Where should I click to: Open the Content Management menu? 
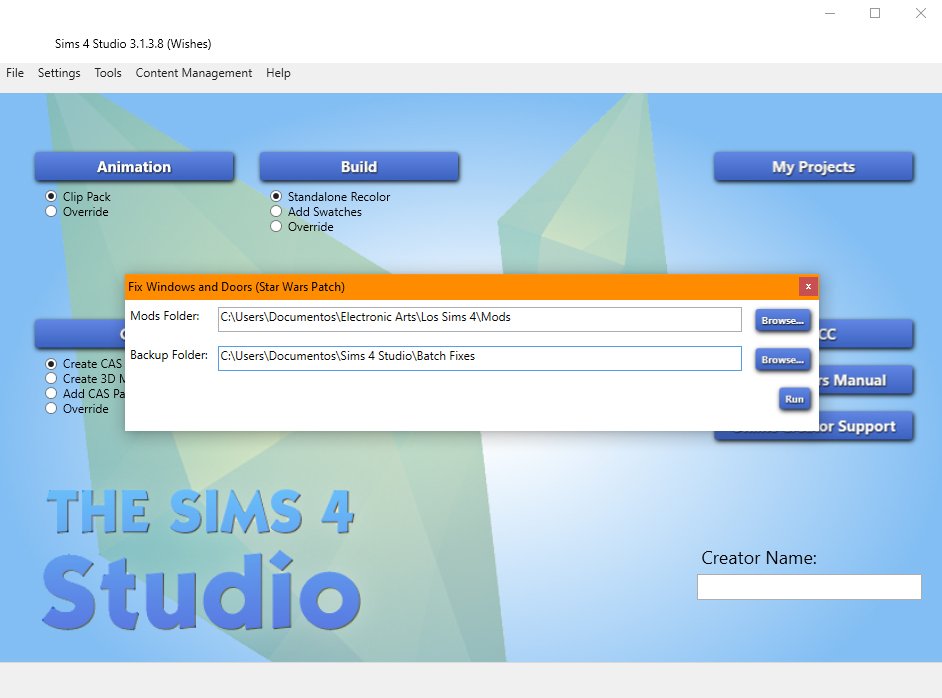[x=194, y=73]
